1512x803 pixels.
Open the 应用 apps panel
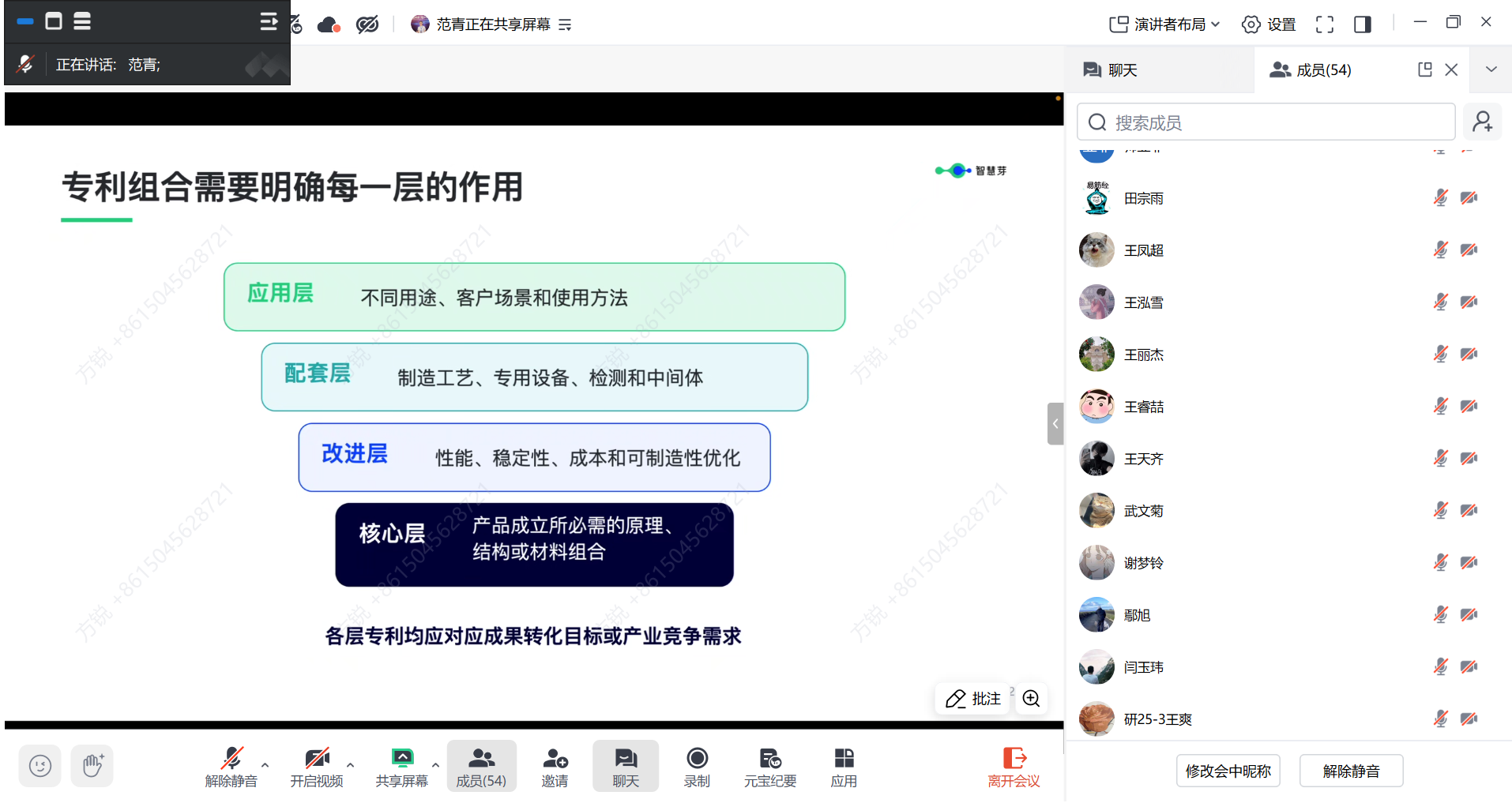coord(844,767)
